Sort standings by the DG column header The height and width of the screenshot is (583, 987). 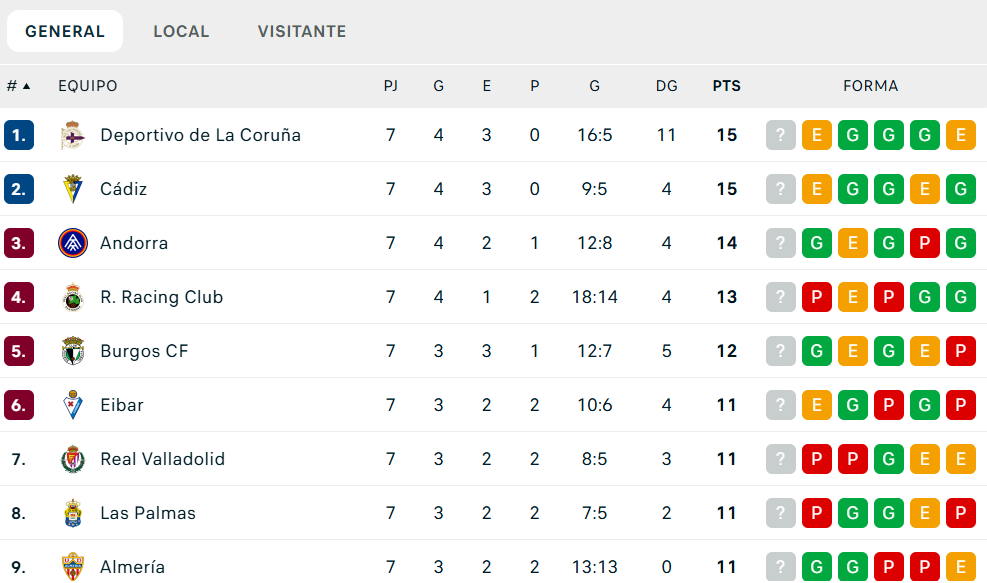(x=667, y=86)
